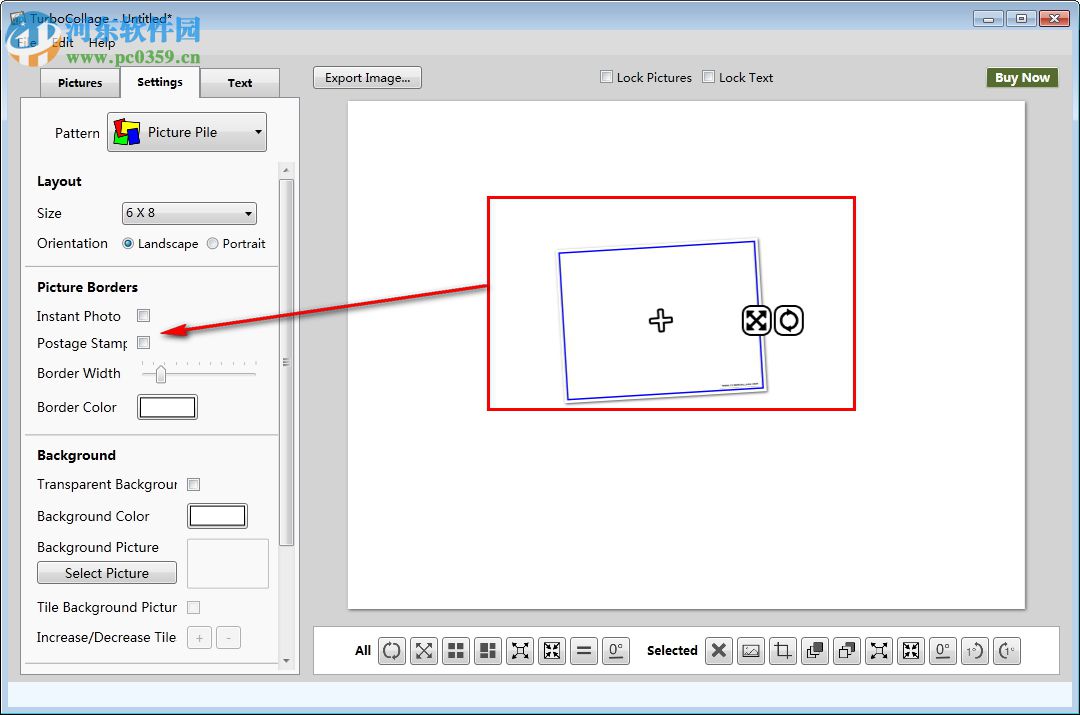Click the All shrink-to-fit icon
The image size is (1080, 715).
tap(552, 650)
